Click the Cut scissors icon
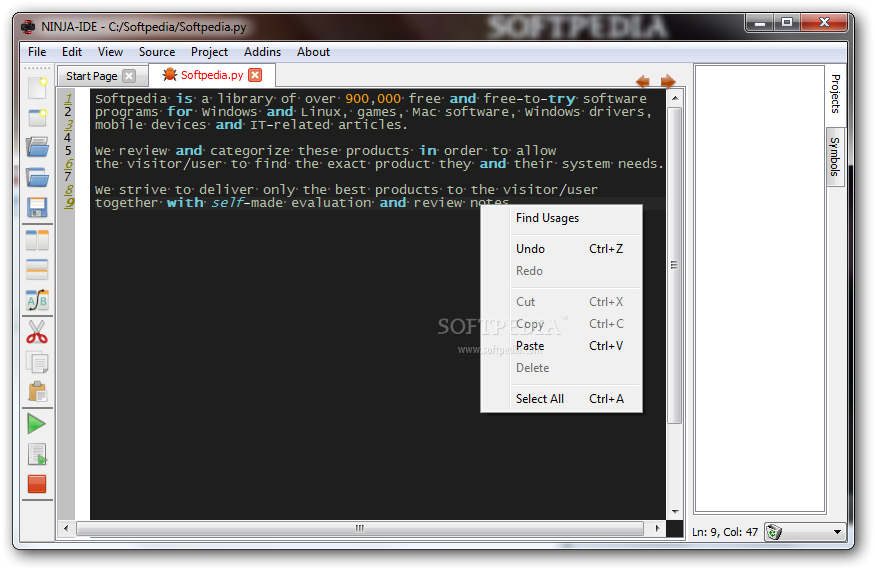This screenshot has width=875, height=570. [37, 332]
